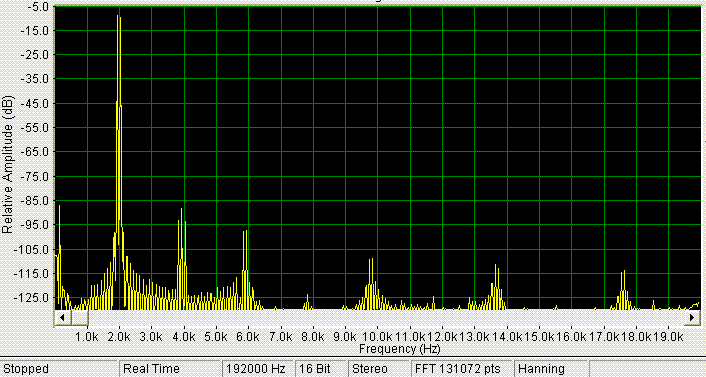Click the spectrum peak between 17.0k and 18.0k
The height and width of the screenshot is (377, 706).
pos(624,271)
